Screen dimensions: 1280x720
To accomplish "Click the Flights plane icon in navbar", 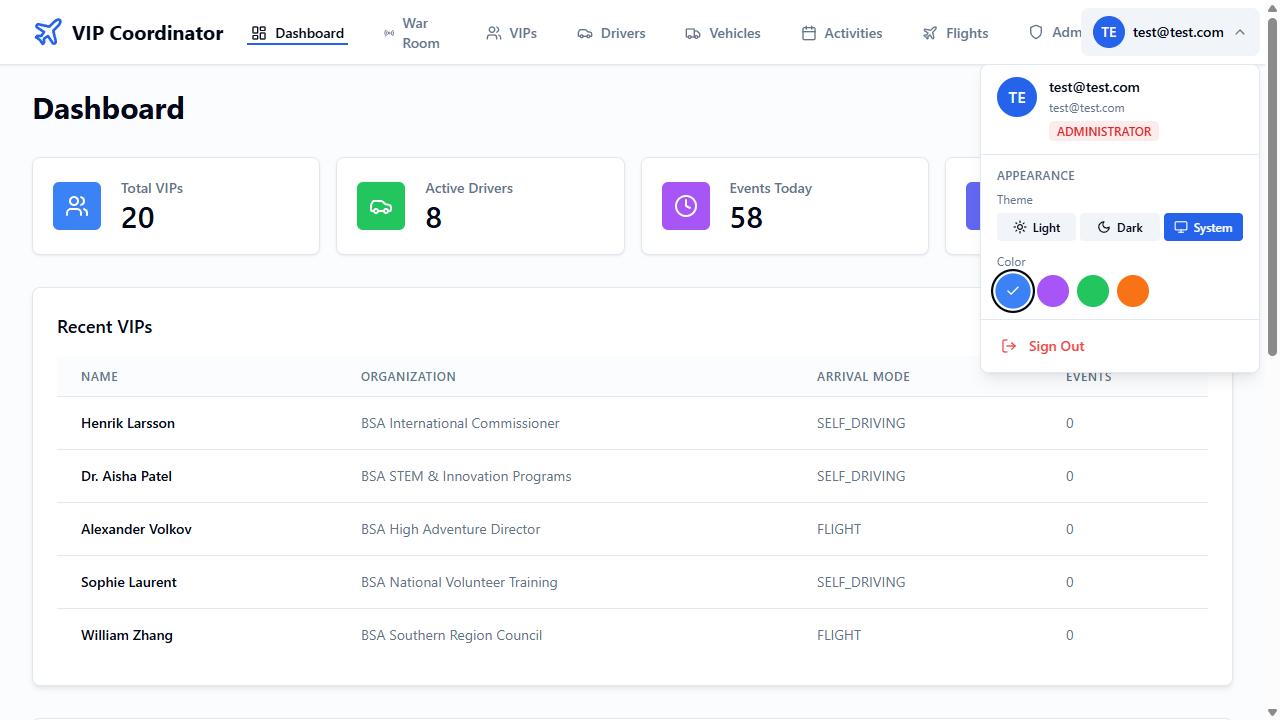I will (931, 33).
